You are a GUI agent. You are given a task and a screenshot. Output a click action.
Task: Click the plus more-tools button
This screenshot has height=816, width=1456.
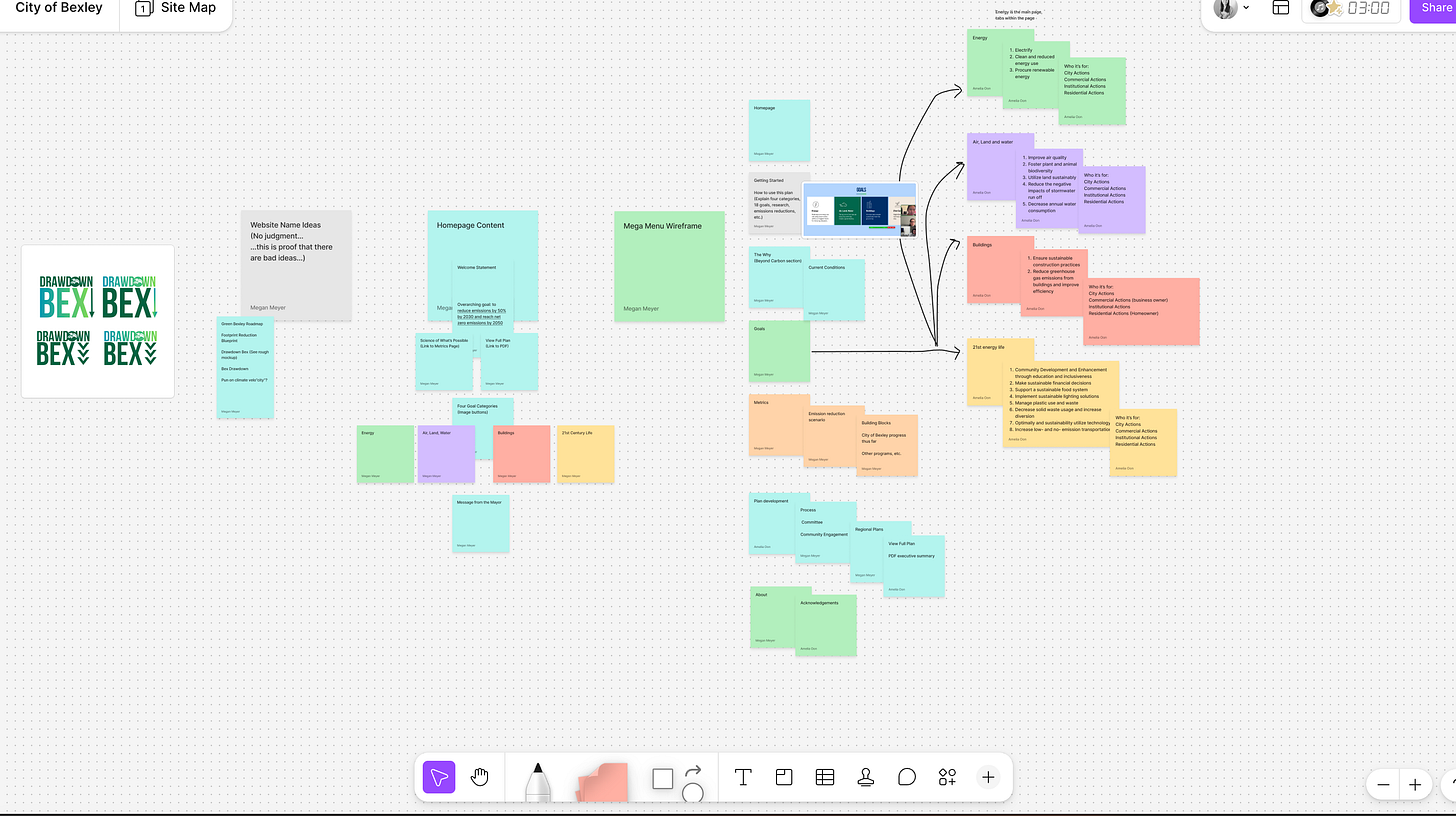988,778
